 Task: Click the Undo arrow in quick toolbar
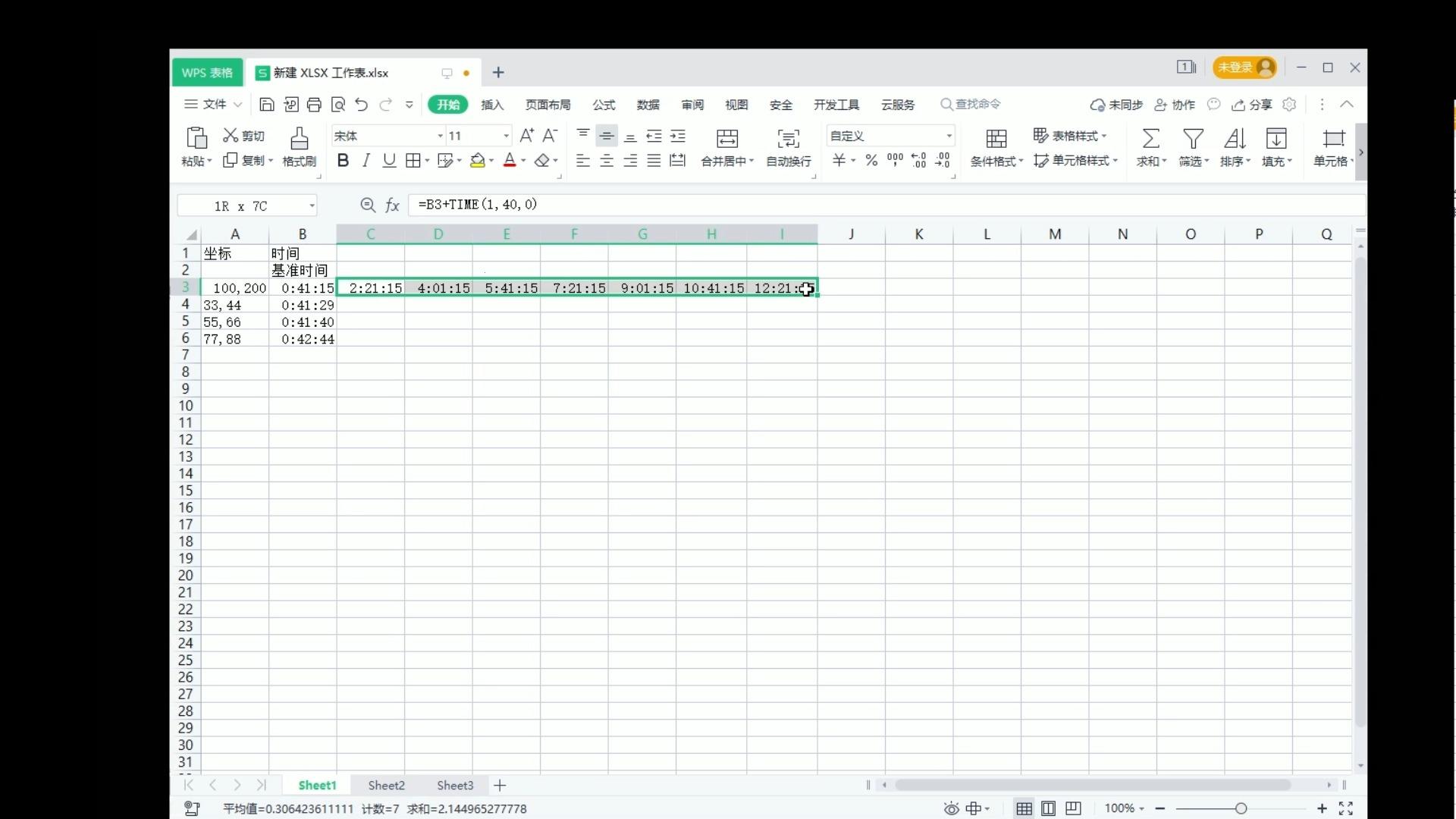(361, 105)
